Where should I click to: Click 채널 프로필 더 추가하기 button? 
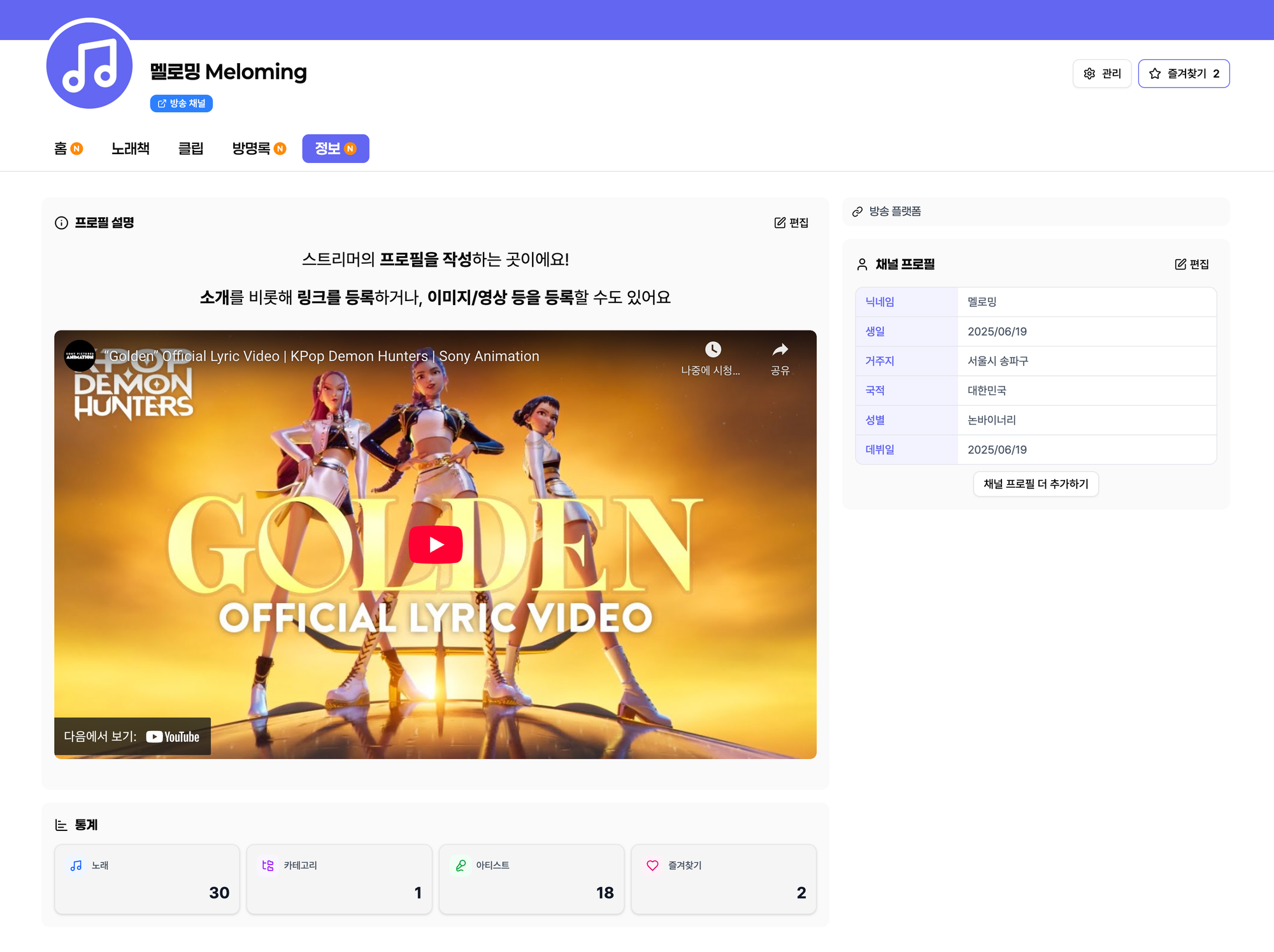pos(1035,484)
